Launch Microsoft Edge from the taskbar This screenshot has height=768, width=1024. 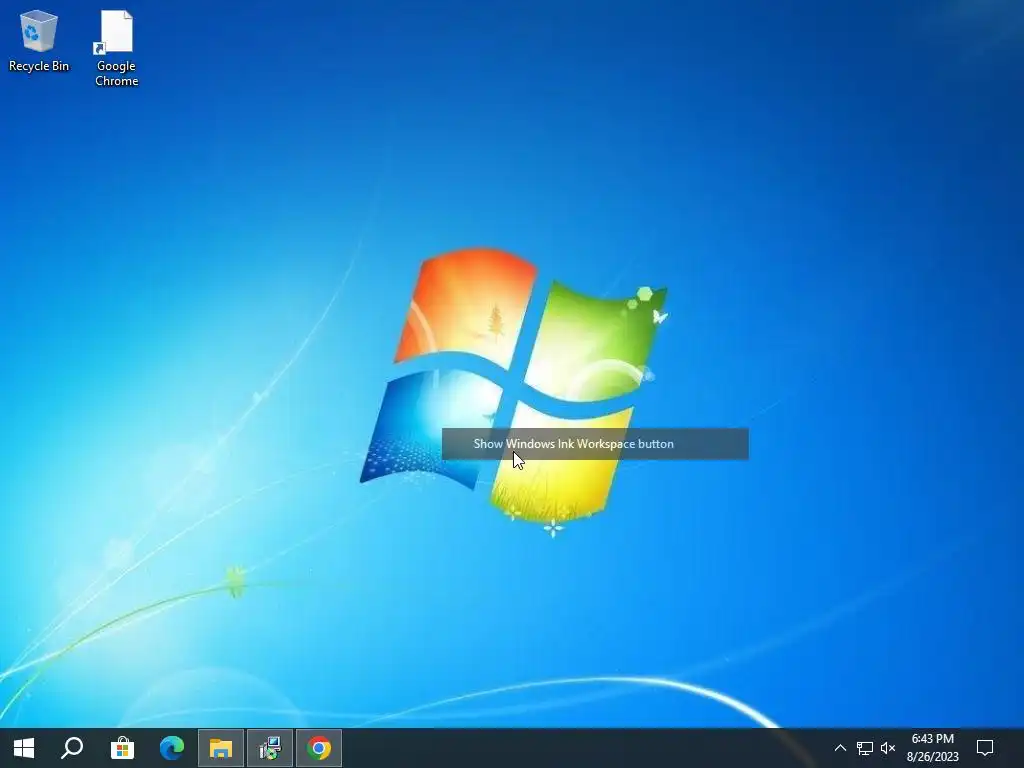[172, 748]
